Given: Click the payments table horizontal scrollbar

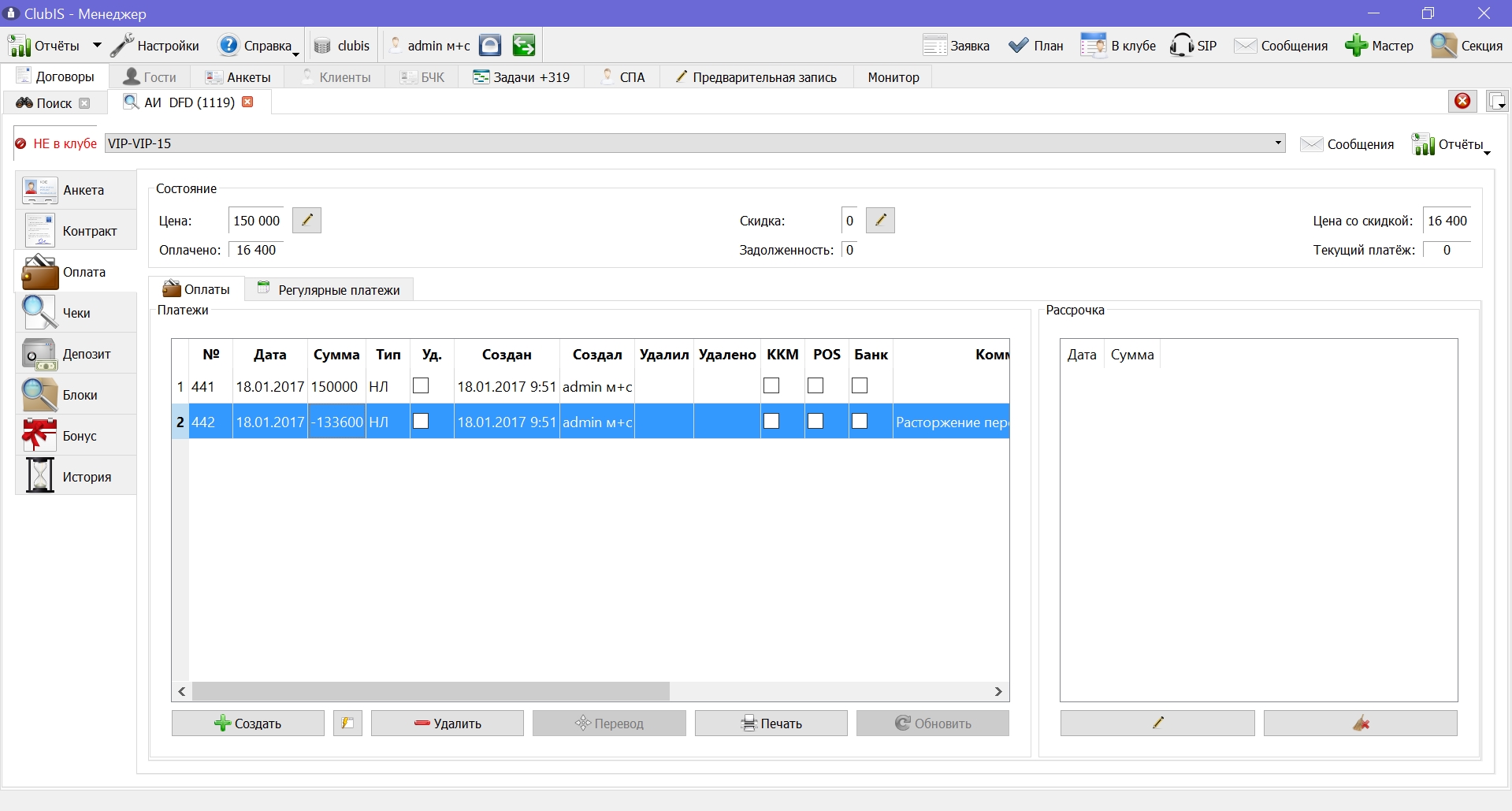Looking at the screenshot, I should coord(590,691).
